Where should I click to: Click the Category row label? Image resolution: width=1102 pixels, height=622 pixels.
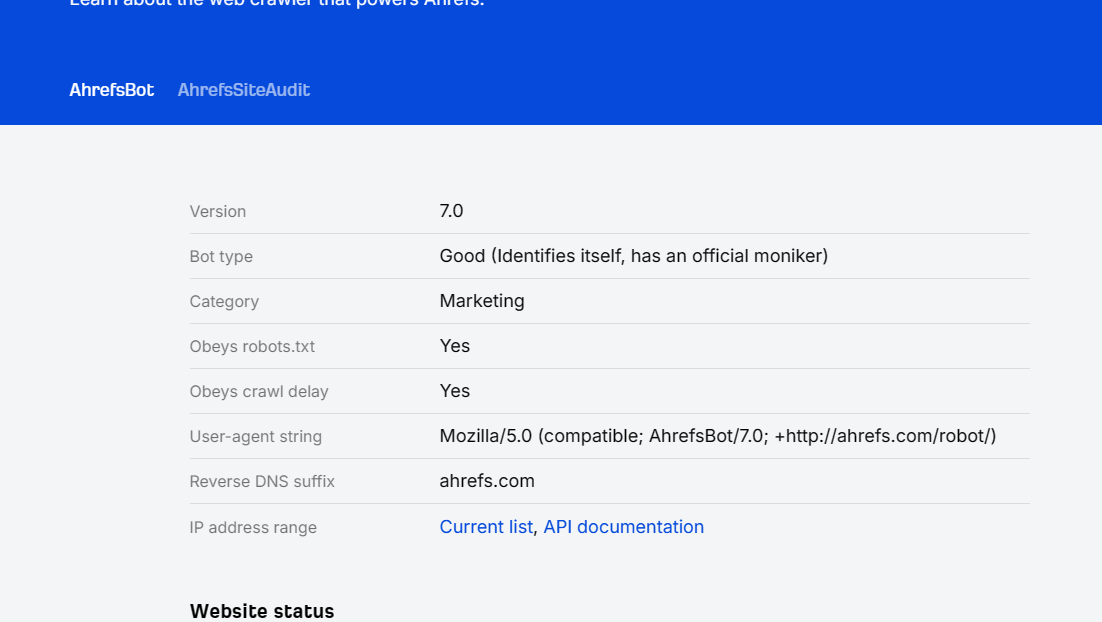(224, 302)
